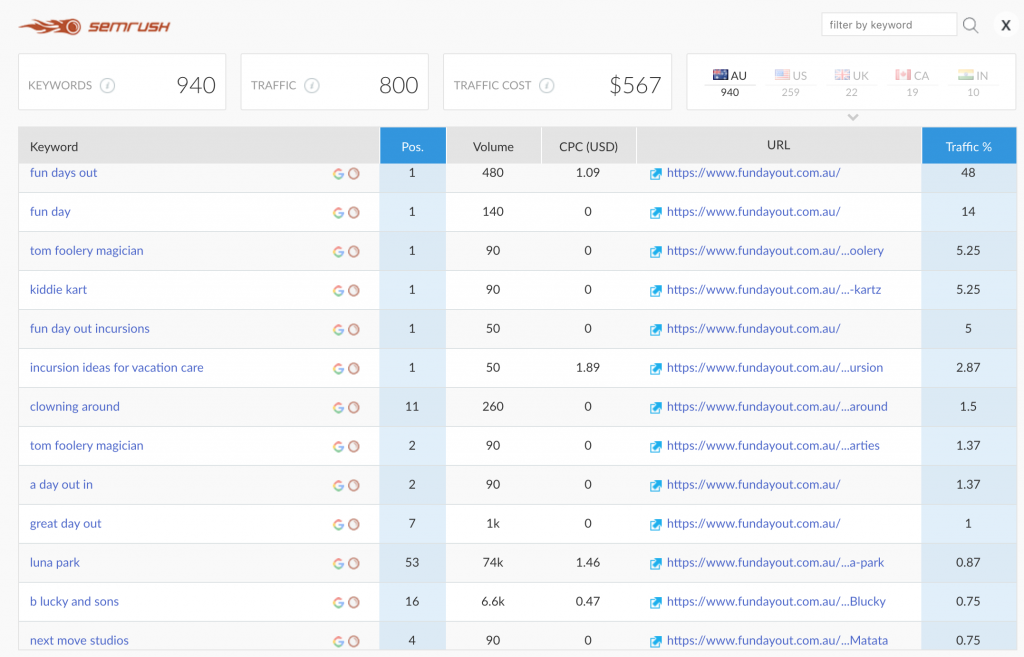Click the Google icon for next move studios
This screenshot has height=657, width=1024.
[x=338, y=641]
